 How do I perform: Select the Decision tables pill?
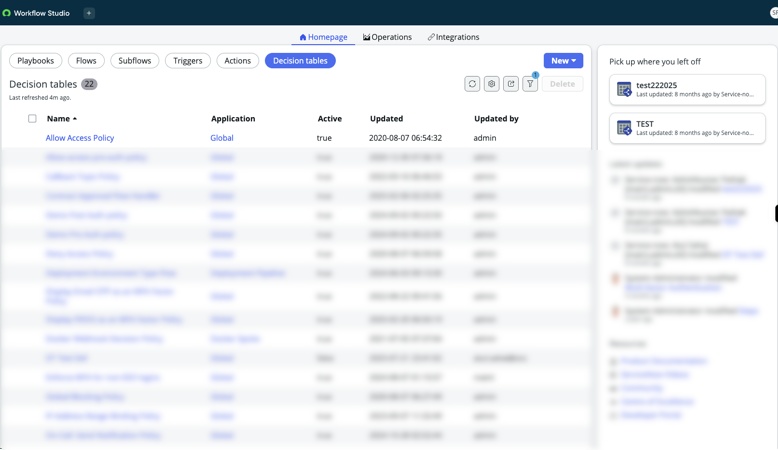(300, 61)
